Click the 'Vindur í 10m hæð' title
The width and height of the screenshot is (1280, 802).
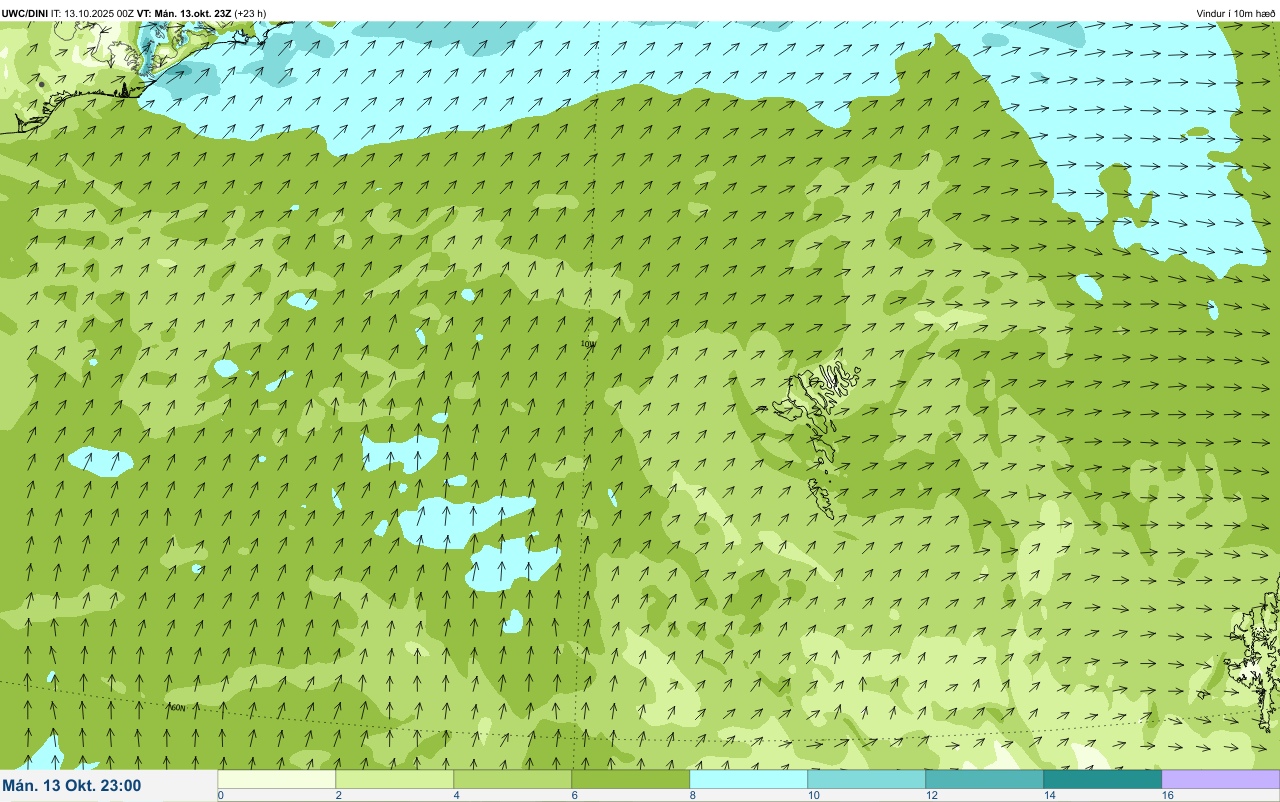(x=1236, y=13)
